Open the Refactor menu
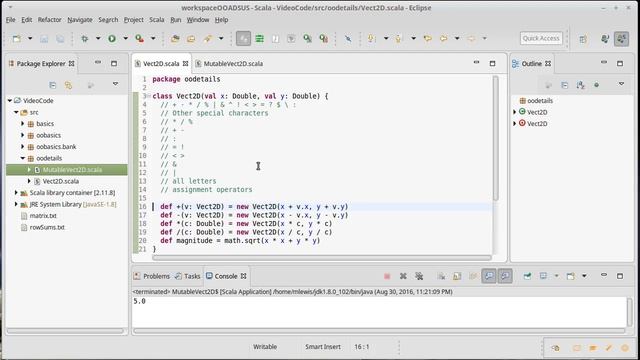This screenshot has width=640, height=360. pyautogui.click(x=49, y=20)
